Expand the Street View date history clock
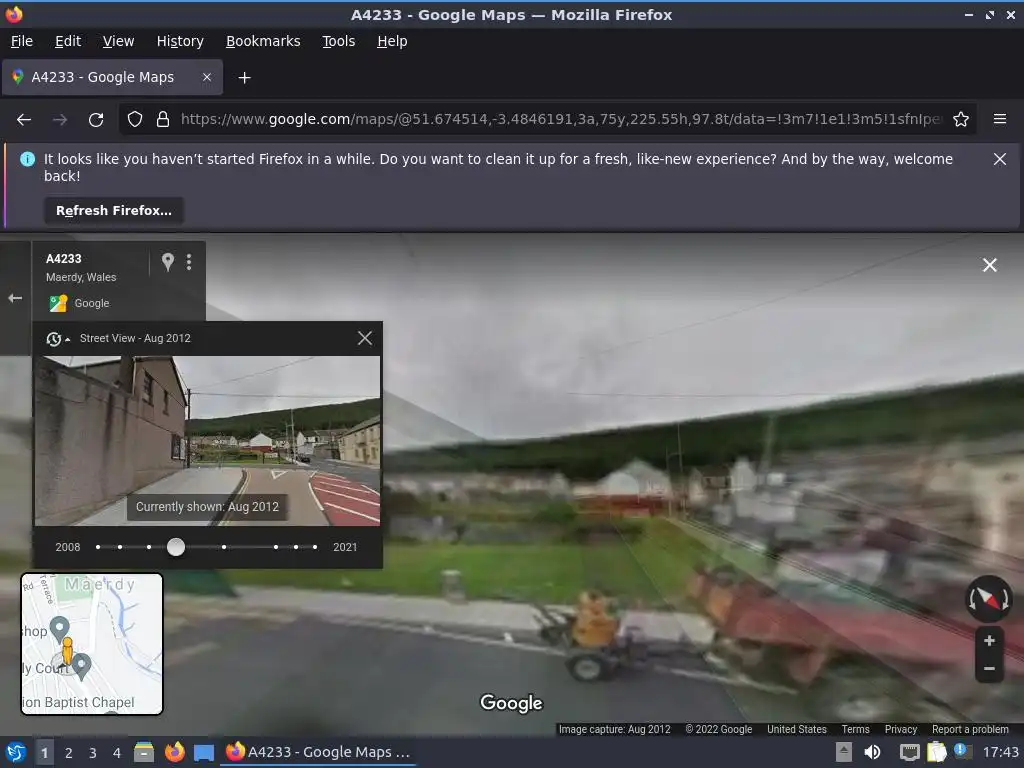This screenshot has width=1024, height=768. (57, 338)
